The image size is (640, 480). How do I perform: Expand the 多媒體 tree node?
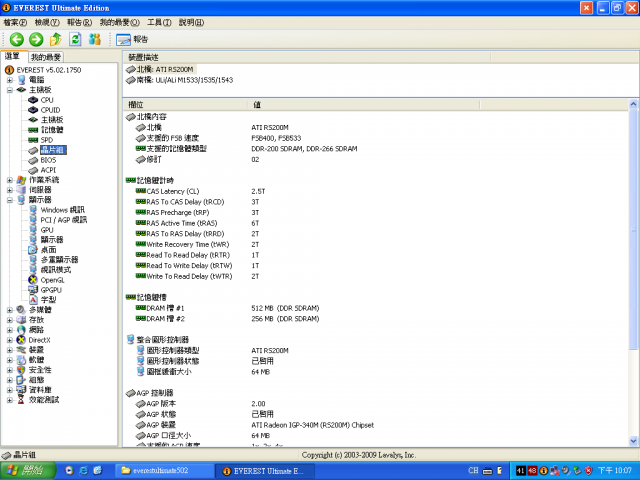click(9, 310)
